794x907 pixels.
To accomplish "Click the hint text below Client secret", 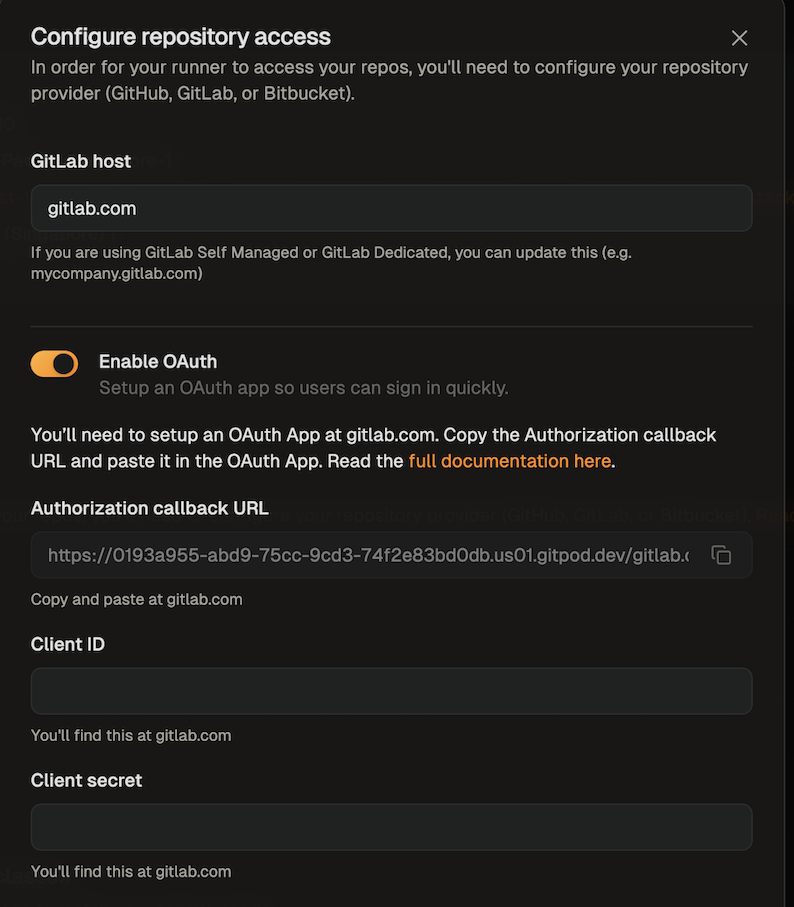I will [131, 871].
